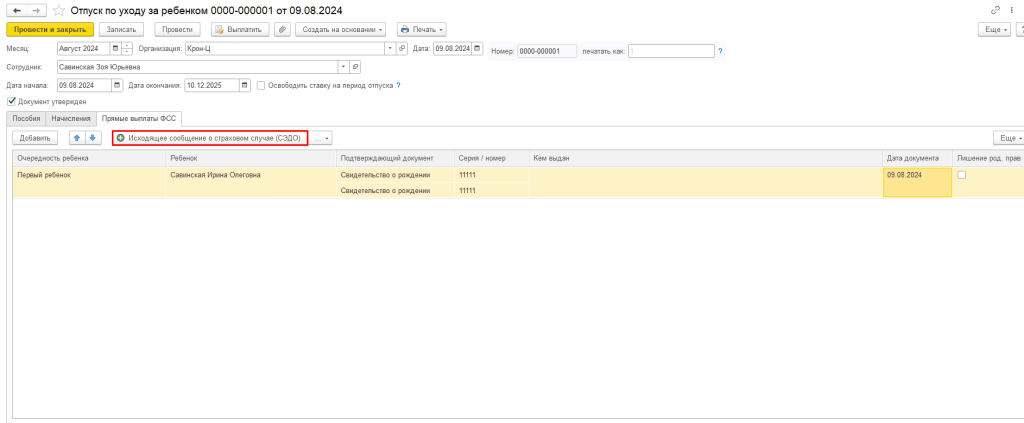
Task: Expand the Организация dropdown list
Action: 389,48
